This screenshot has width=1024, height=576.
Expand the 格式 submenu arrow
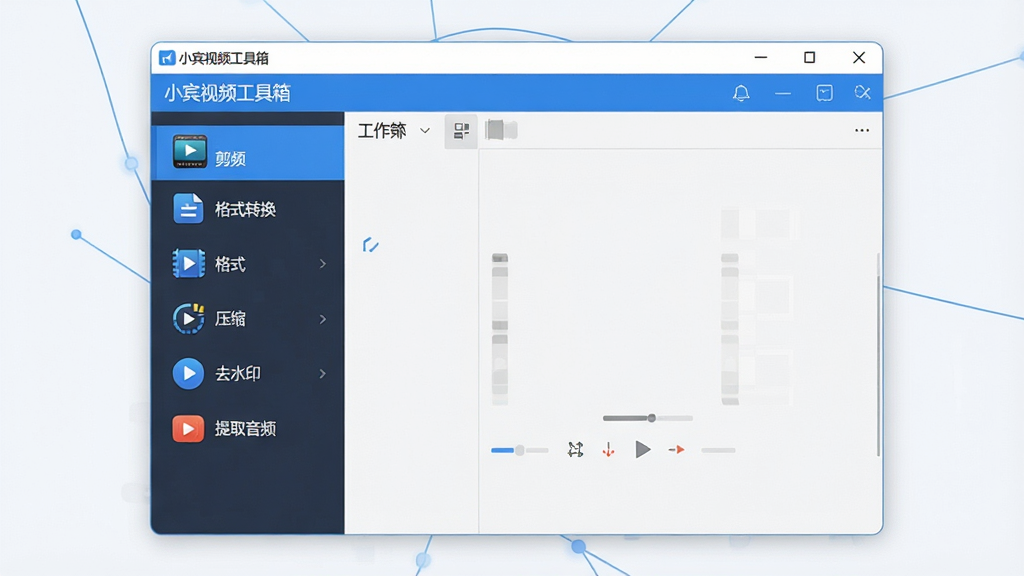[x=323, y=264]
